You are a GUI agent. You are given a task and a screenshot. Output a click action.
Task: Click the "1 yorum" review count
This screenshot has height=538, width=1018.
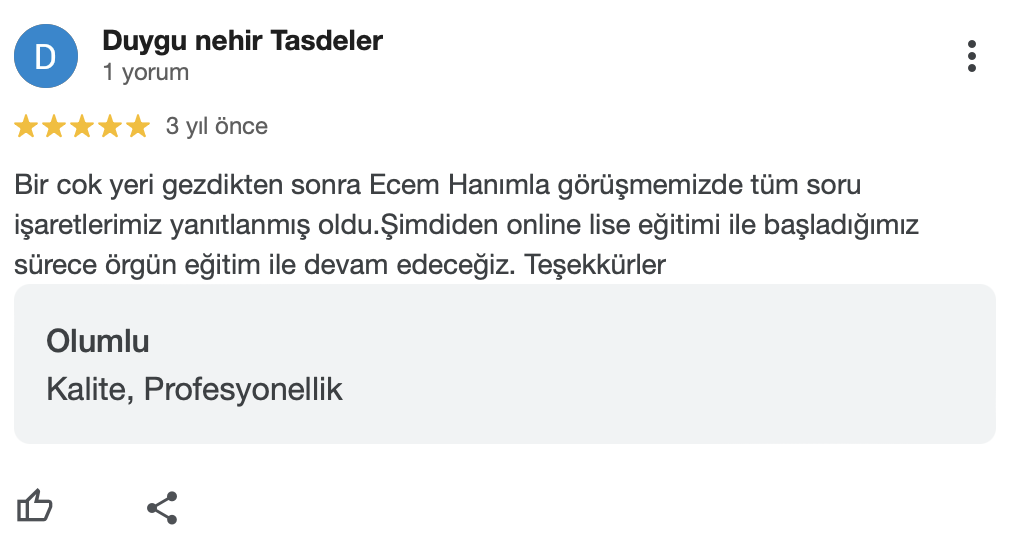coord(145,72)
